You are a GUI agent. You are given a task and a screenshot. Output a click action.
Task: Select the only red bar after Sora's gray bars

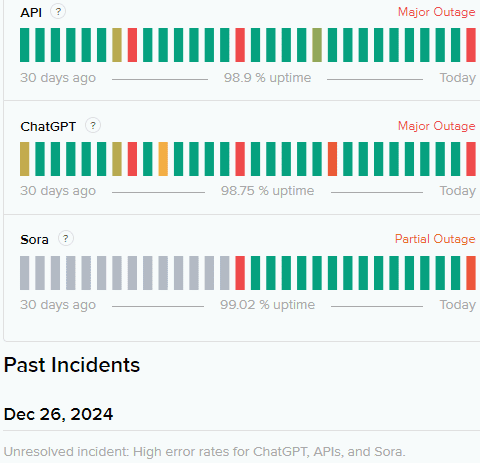click(240, 273)
